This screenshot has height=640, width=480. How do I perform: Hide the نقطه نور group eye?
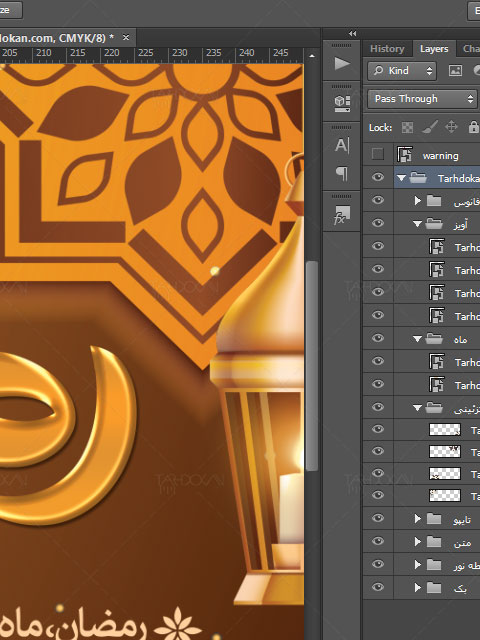tap(378, 564)
